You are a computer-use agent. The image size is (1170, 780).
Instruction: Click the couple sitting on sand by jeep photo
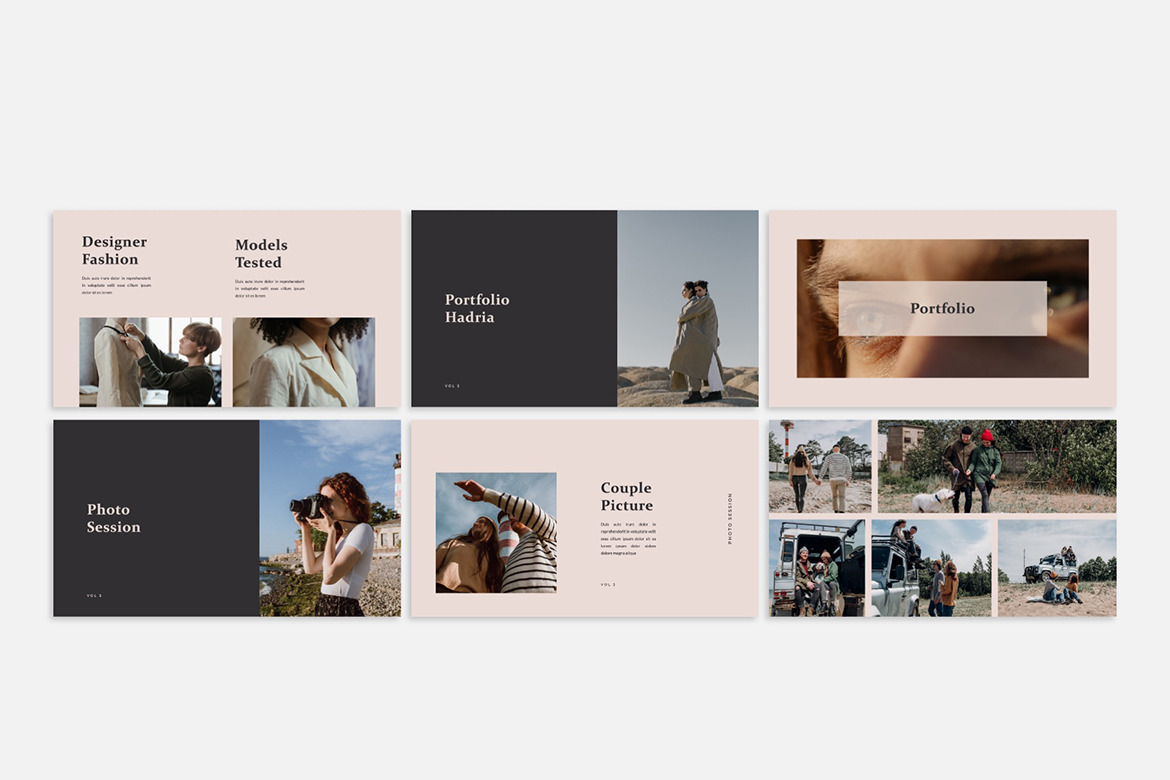pos(1056,568)
